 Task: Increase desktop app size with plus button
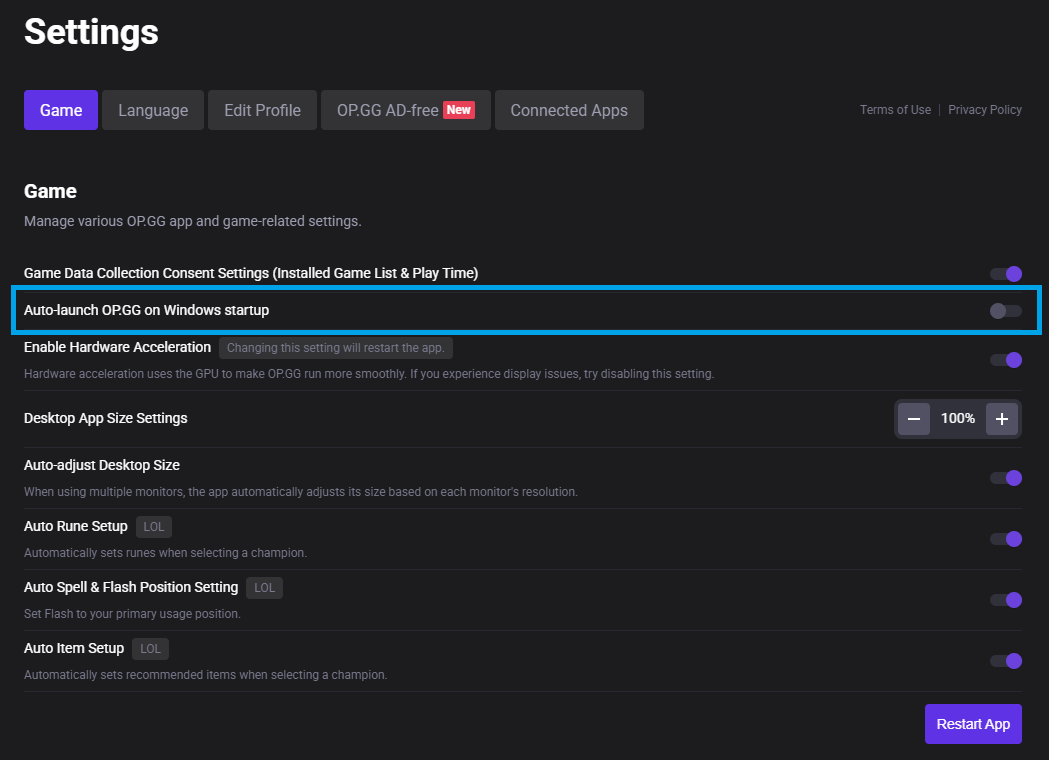[1002, 419]
